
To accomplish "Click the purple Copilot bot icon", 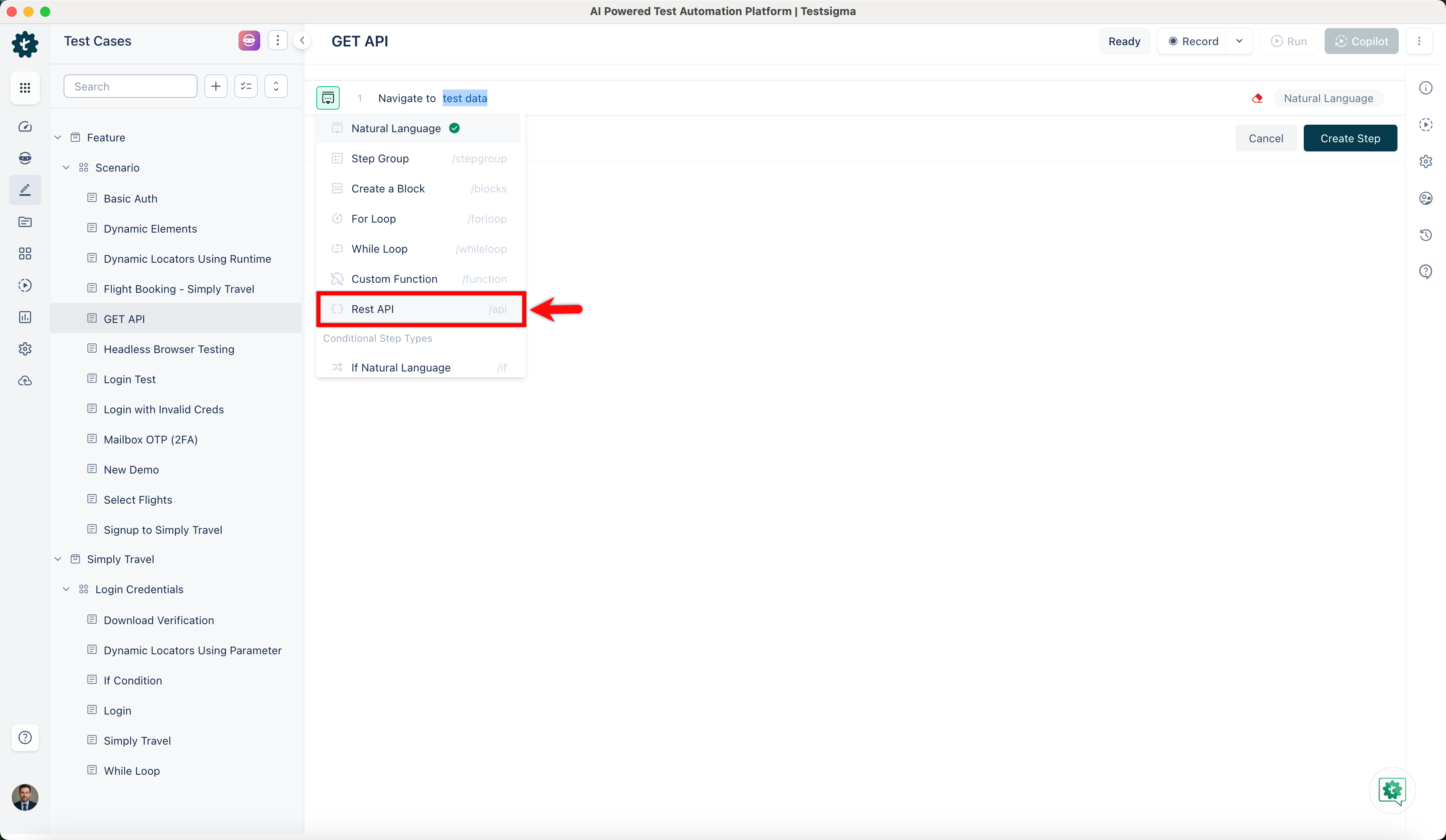I will pyautogui.click(x=249, y=41).
